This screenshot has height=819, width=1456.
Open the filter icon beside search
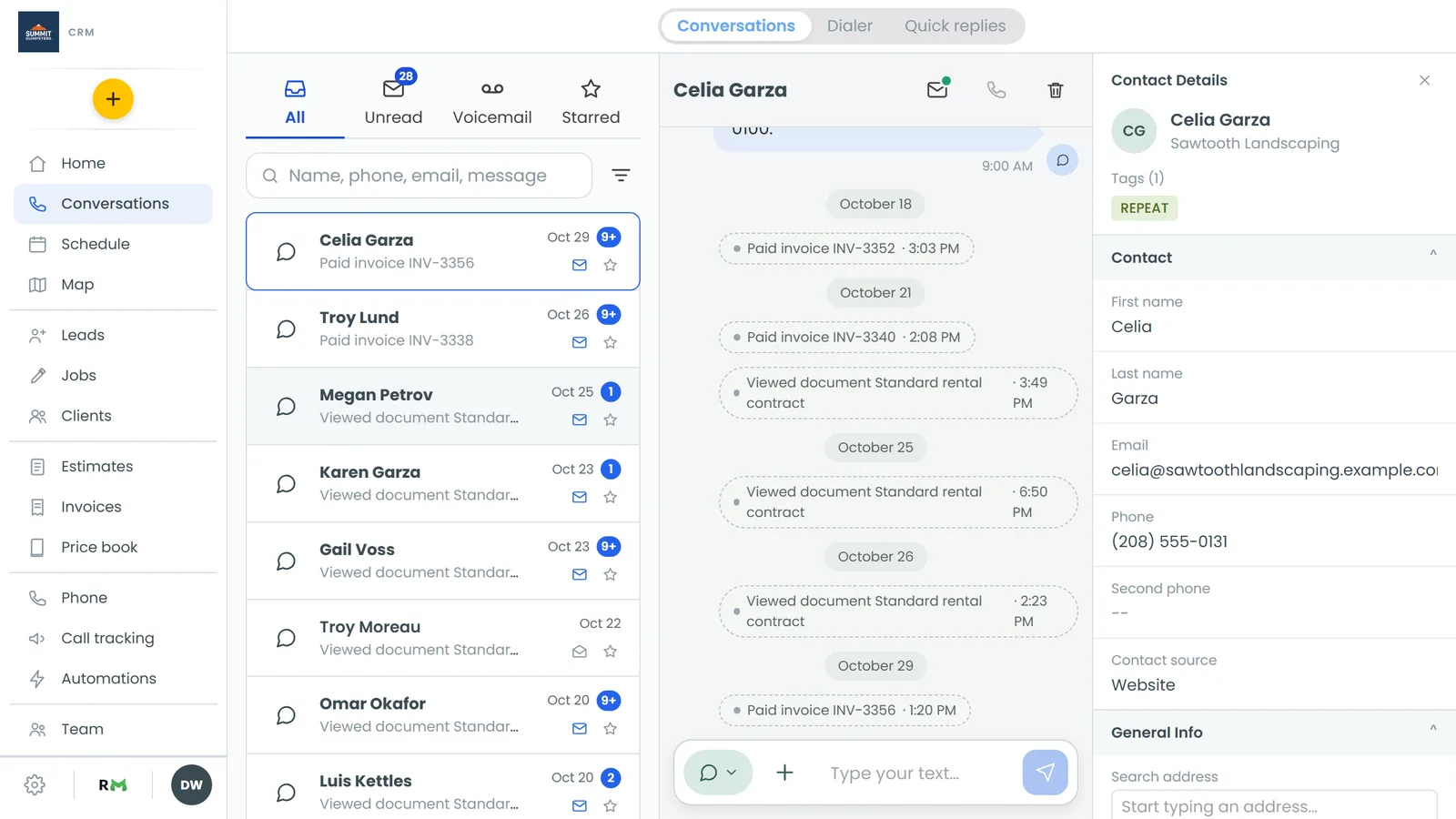[621, 175]
